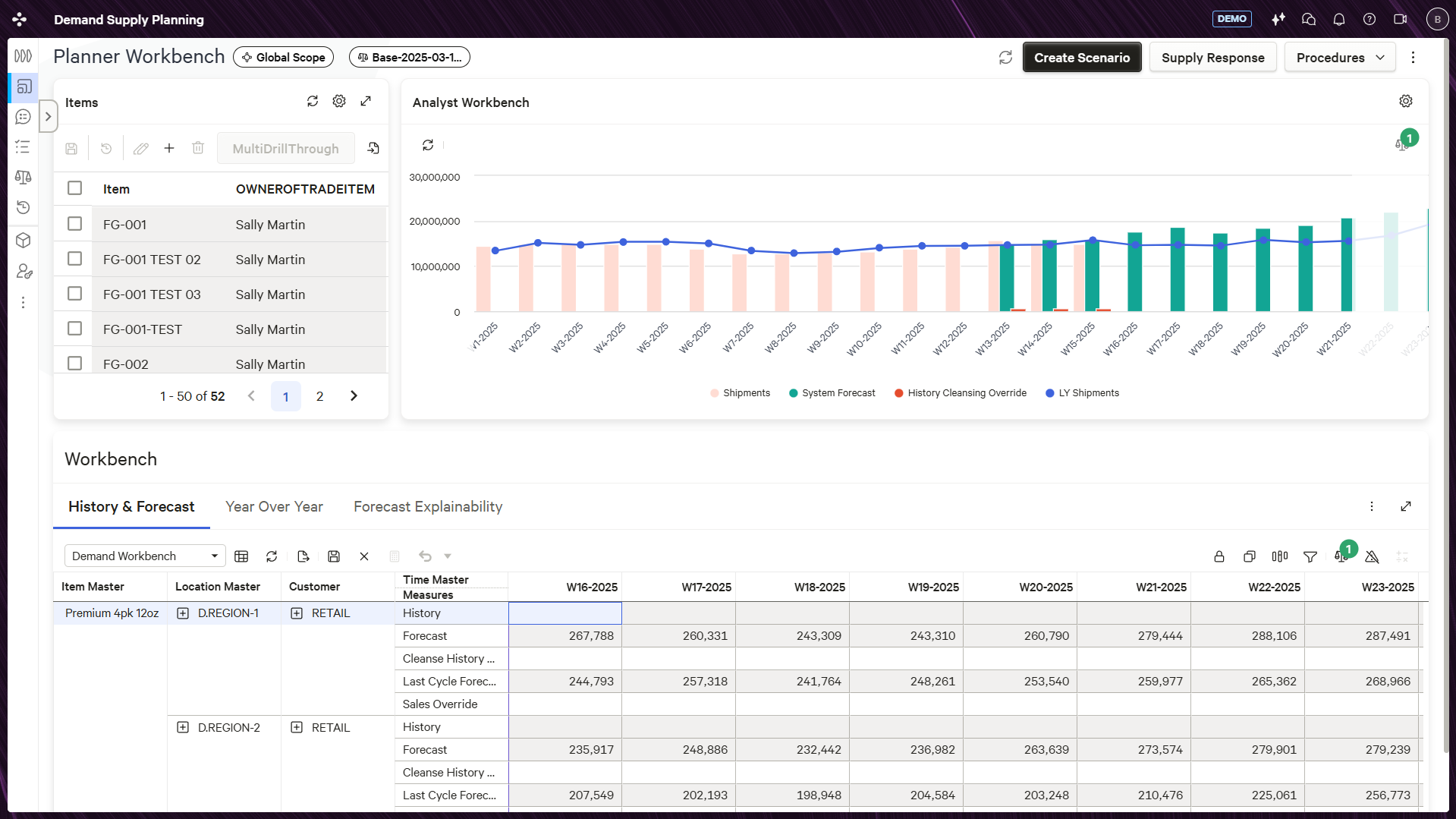Open the Procedures dropdown
1456x819 pixels.
(1339, 58)
